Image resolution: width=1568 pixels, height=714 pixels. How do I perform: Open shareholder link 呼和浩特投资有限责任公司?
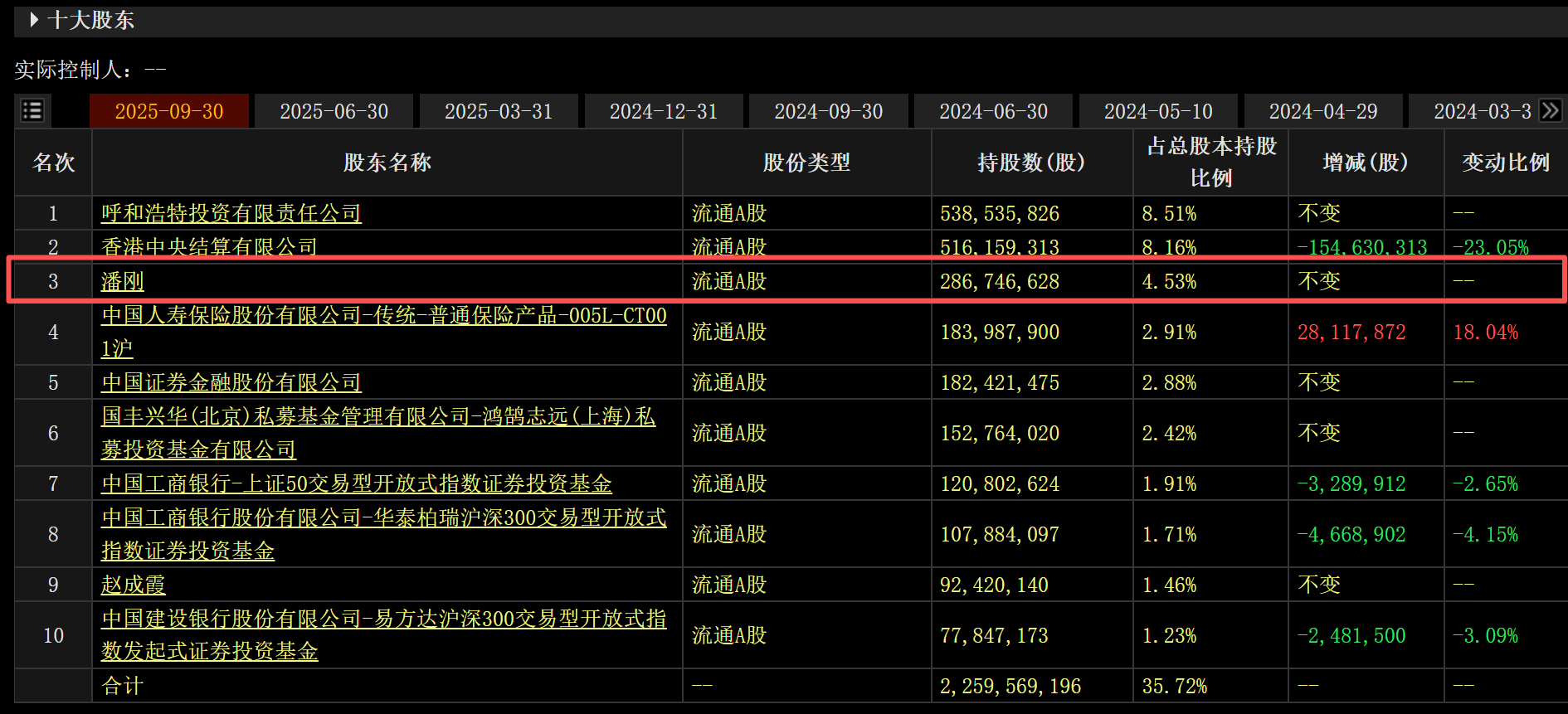tap(231, 213)
